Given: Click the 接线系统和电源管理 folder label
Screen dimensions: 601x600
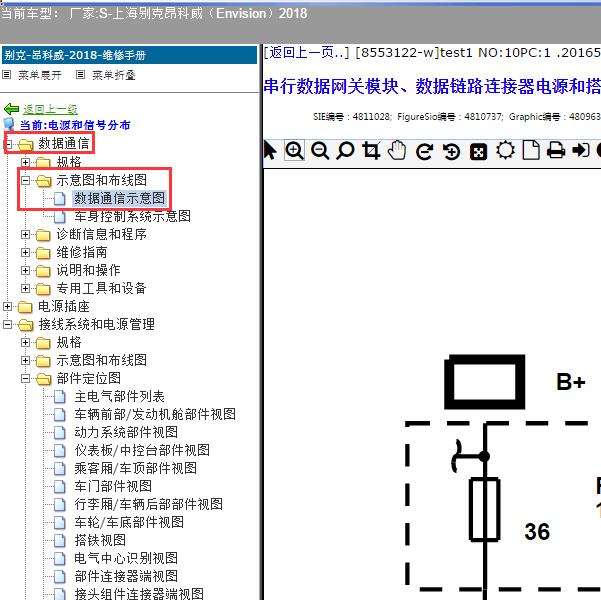Looking at the screenshot, I should 96,324.
